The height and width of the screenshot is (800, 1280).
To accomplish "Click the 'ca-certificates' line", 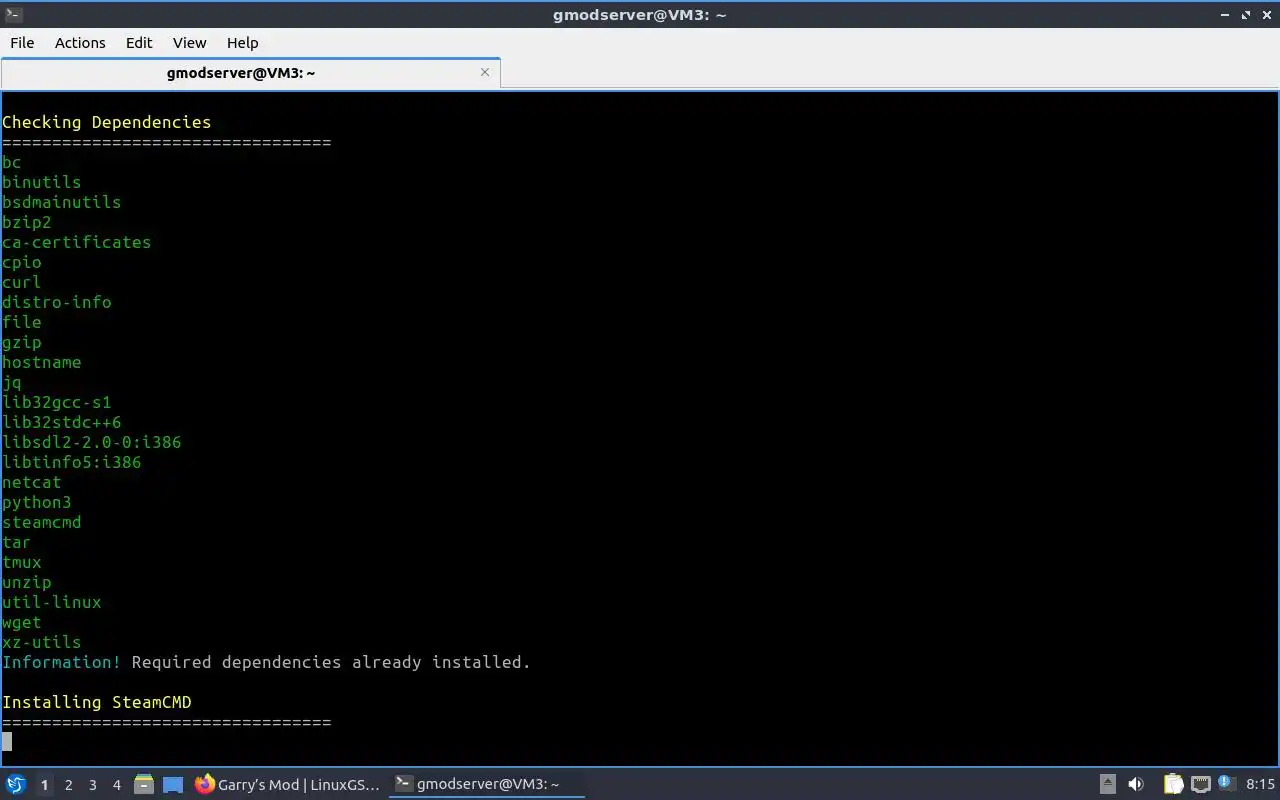I will 76,242.
